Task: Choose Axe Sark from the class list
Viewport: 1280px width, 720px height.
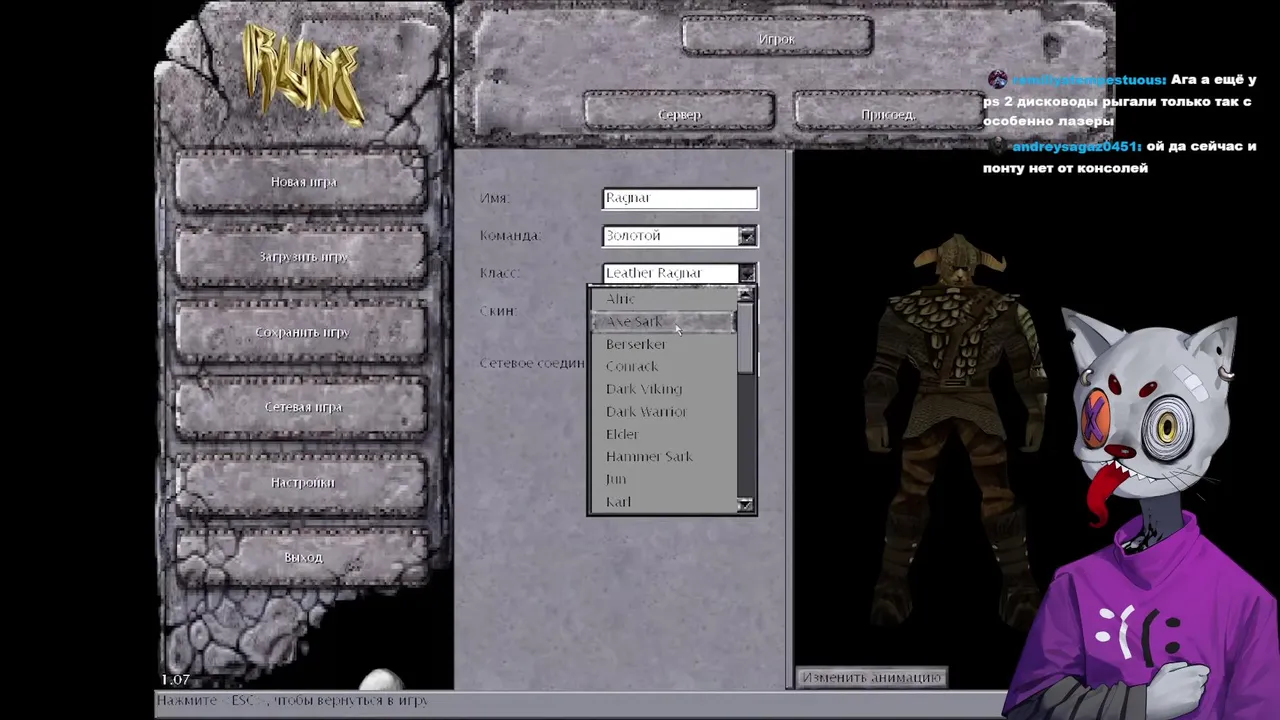Action: pos(664,321)
